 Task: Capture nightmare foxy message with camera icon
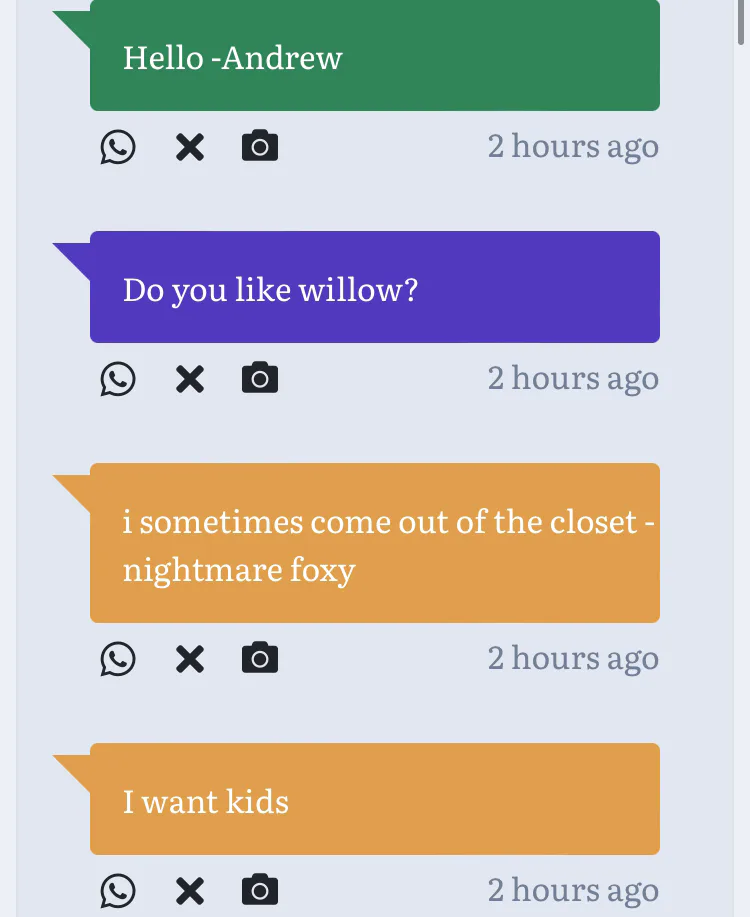pyautogui.click(x=260, y=659)
